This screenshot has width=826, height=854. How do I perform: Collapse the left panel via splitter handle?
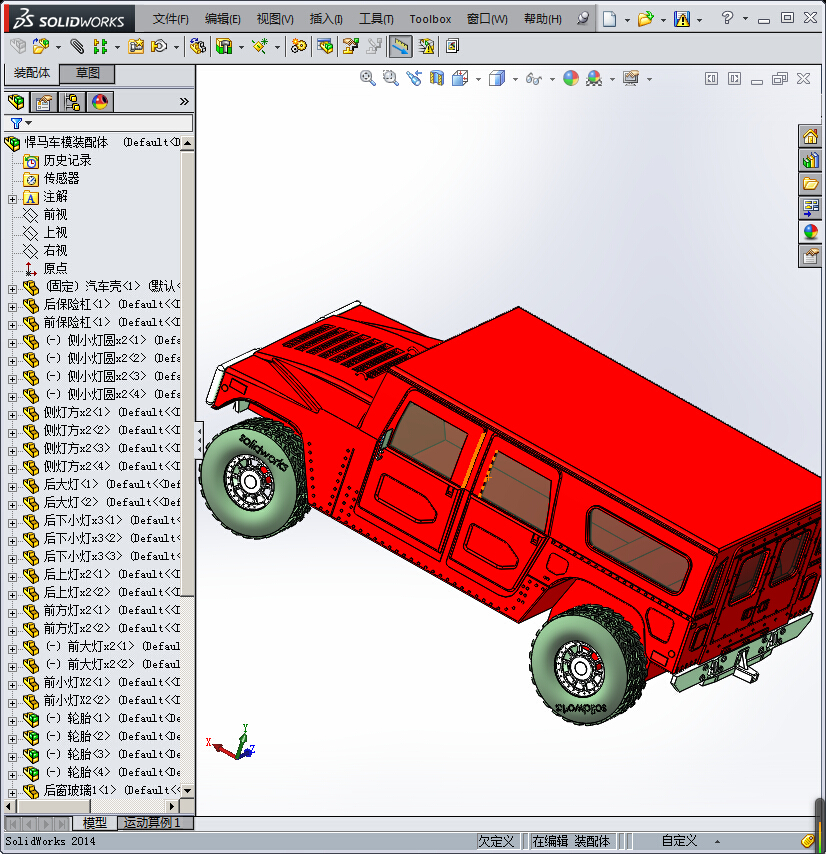[199, 440]
